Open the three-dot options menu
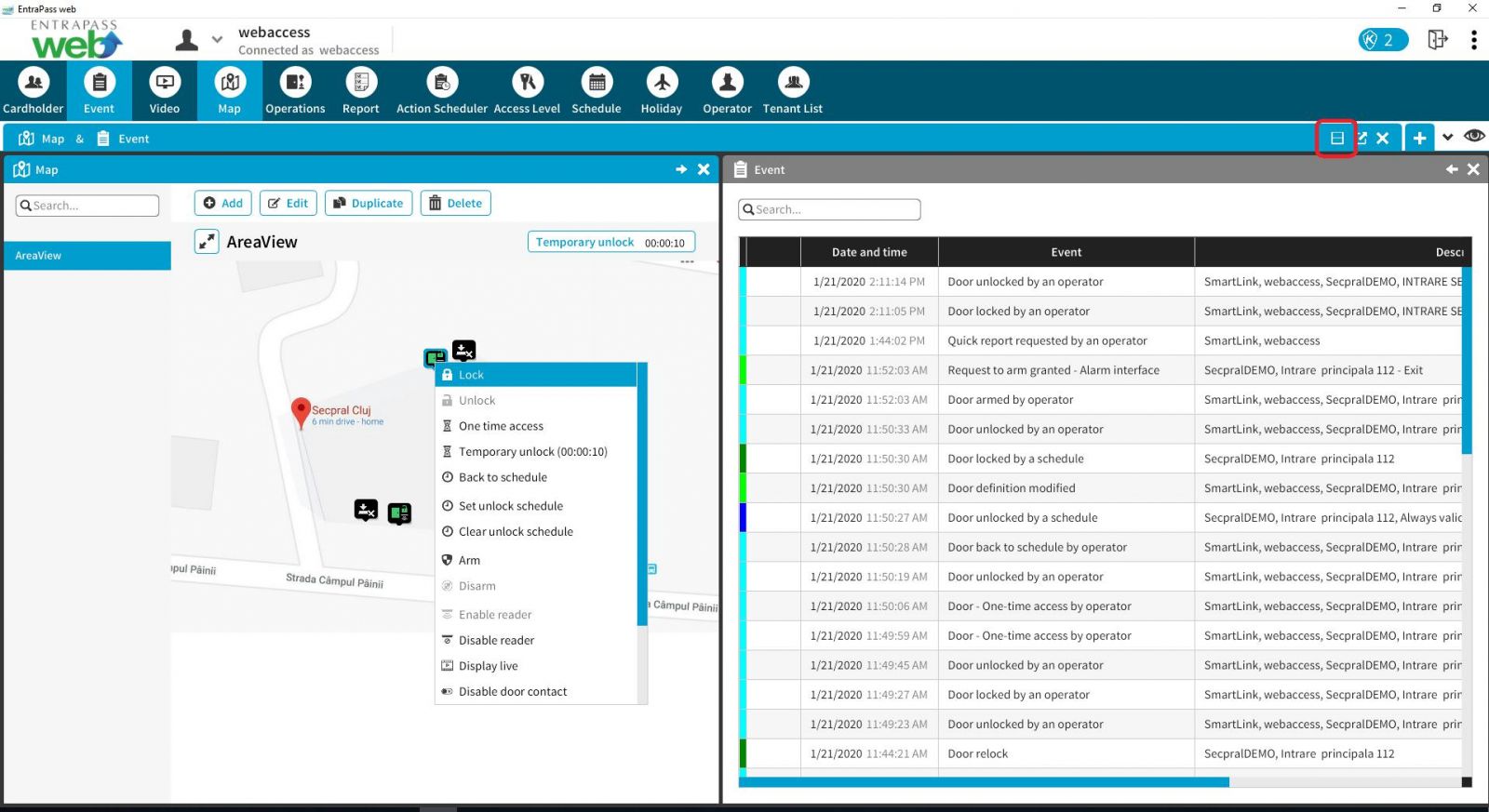Image resolution: width=1489 pixels, height=812 pixels. pyautogui.click(x=1473, y=40)
